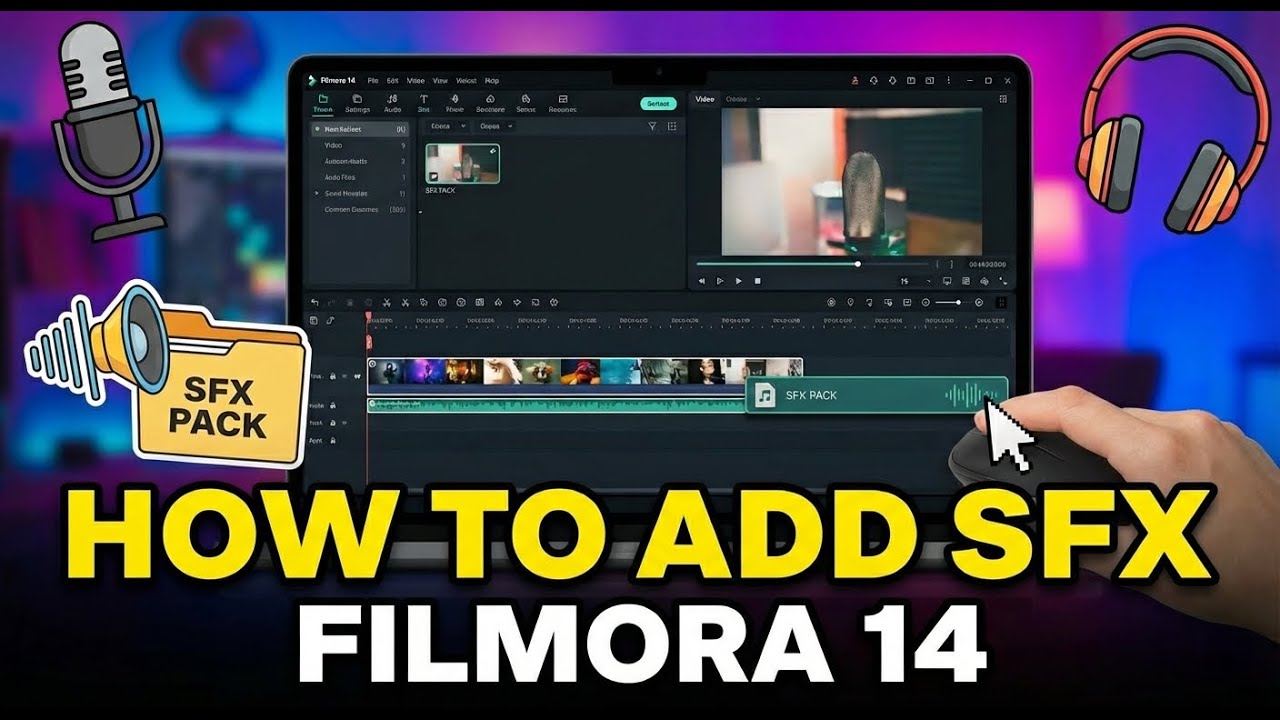Image resolution: width=1280 pixels, height=720 pixels.
Task: Toggle the lock on the green audio track
Action: [333, 405]
